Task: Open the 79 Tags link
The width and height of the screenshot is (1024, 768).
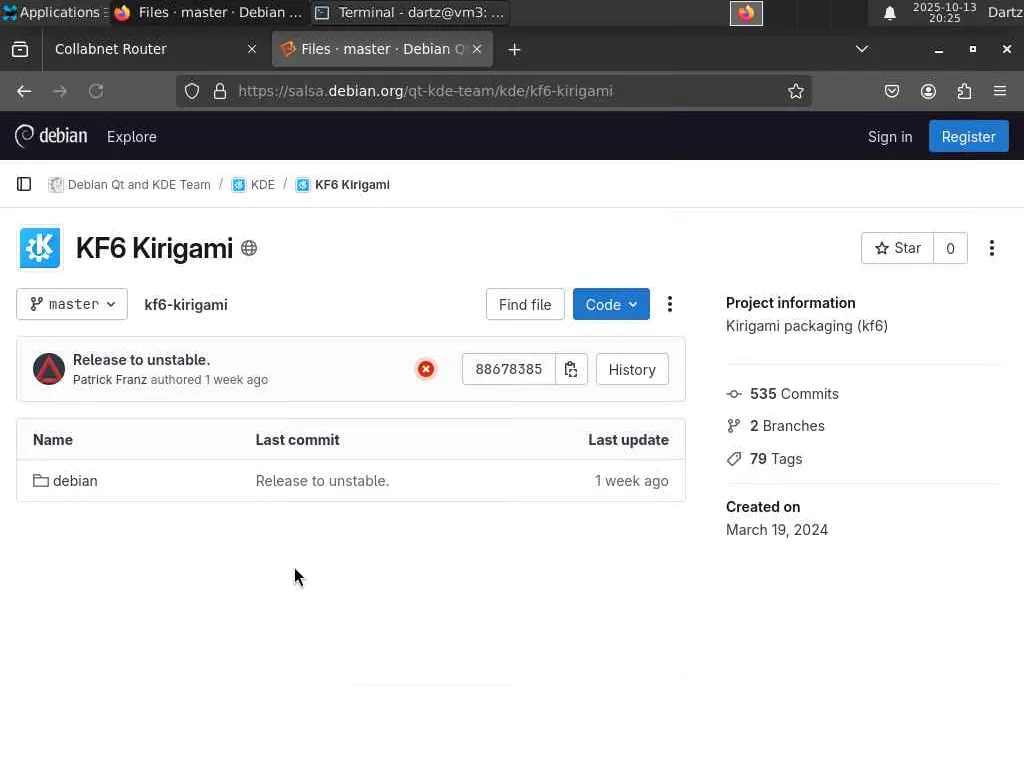Action: point(776,459)
